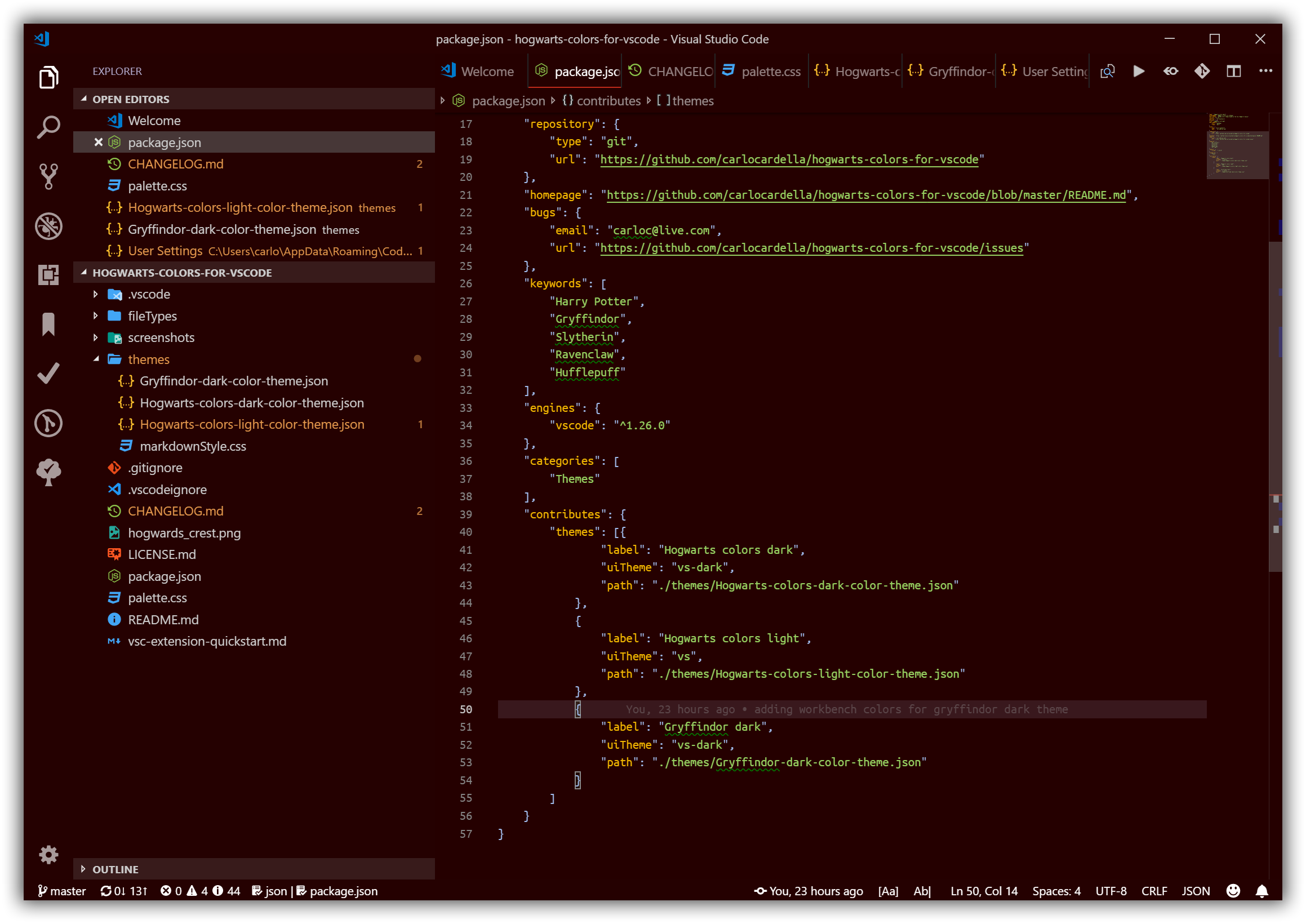The image size is (1306, 924).
Task: Open the Source Control view icon
Action: pos(48,176)
